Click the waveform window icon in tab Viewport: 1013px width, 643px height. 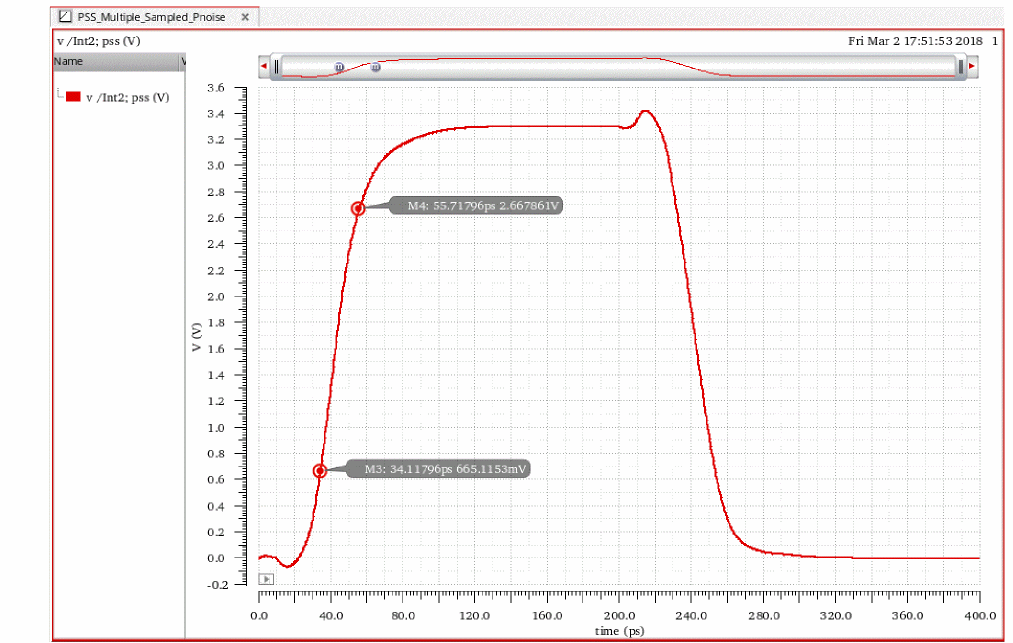click(65, 17)
